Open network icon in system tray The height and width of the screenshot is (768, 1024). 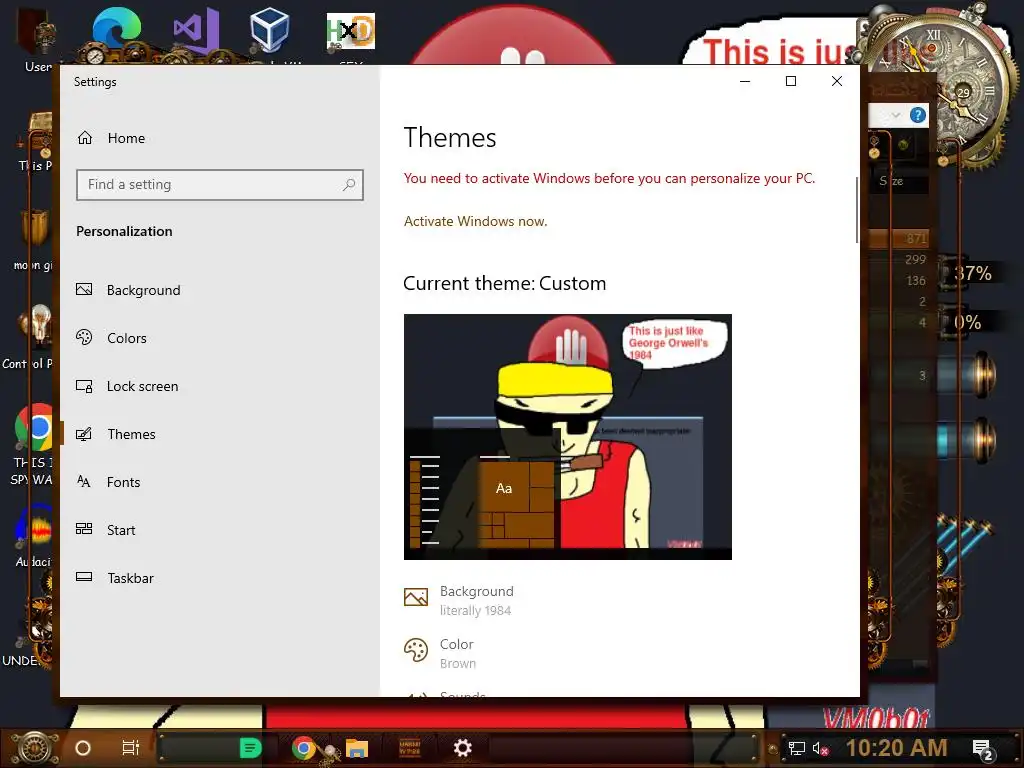pyautogui.click(x=796, y=748)
